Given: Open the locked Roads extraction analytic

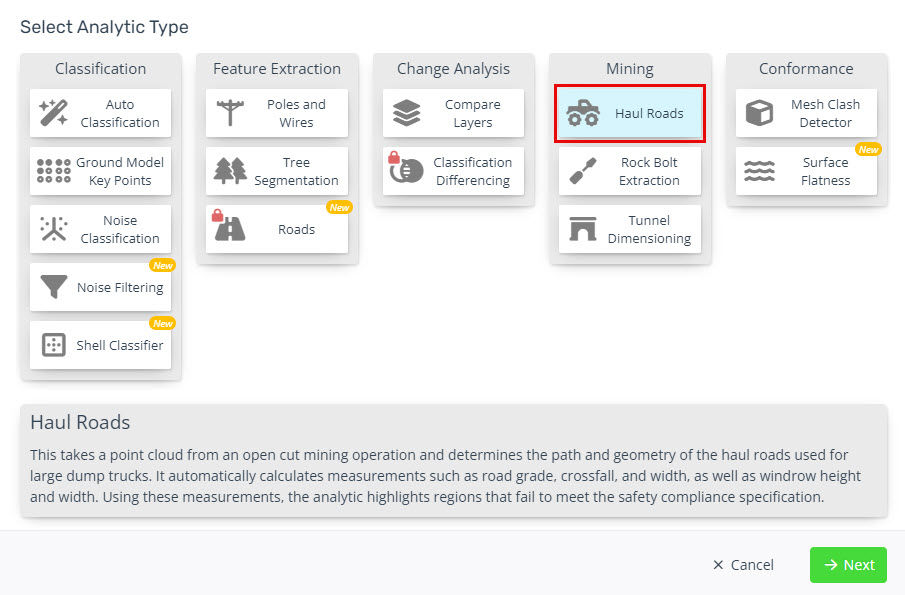Looking at the screenshot, I should (x=276, y=229).
